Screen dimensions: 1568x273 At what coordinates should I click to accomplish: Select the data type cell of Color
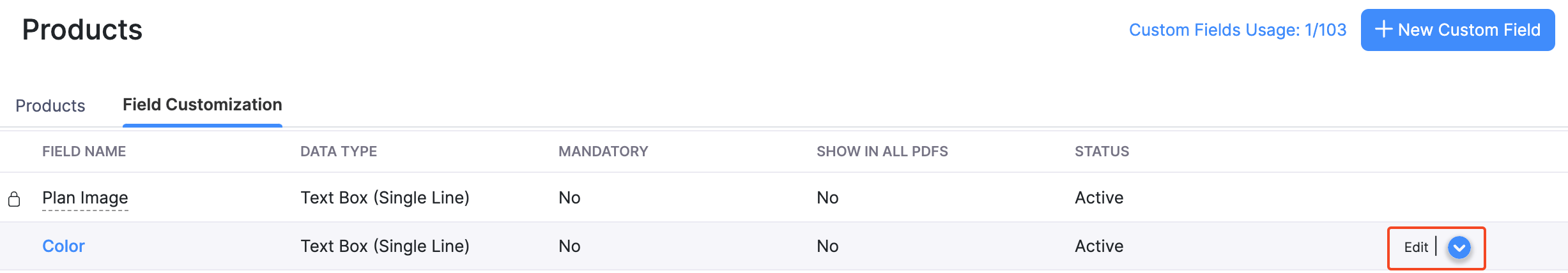click(x=385, y=246)
